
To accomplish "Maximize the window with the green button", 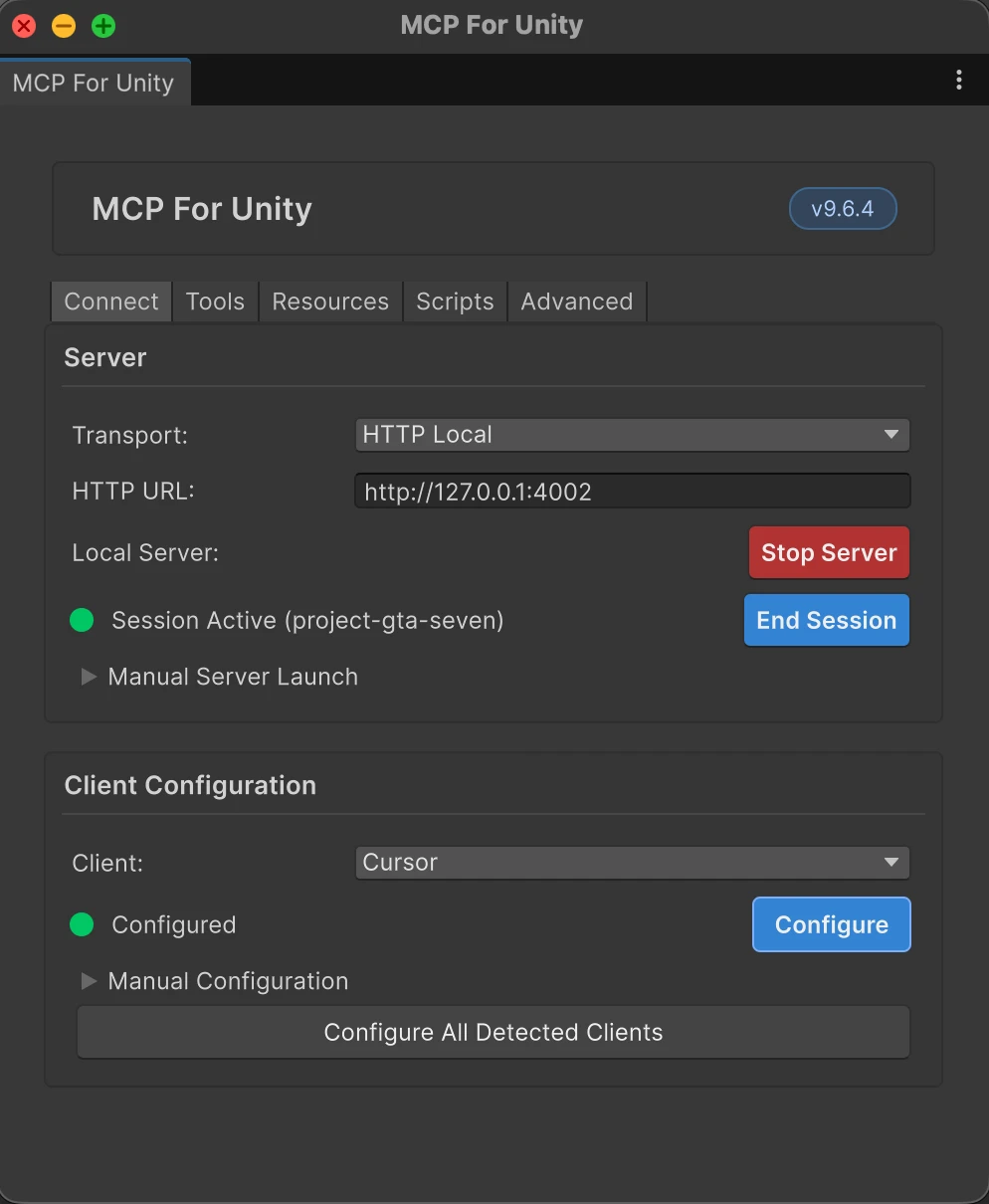I will [x=103, y=26].
